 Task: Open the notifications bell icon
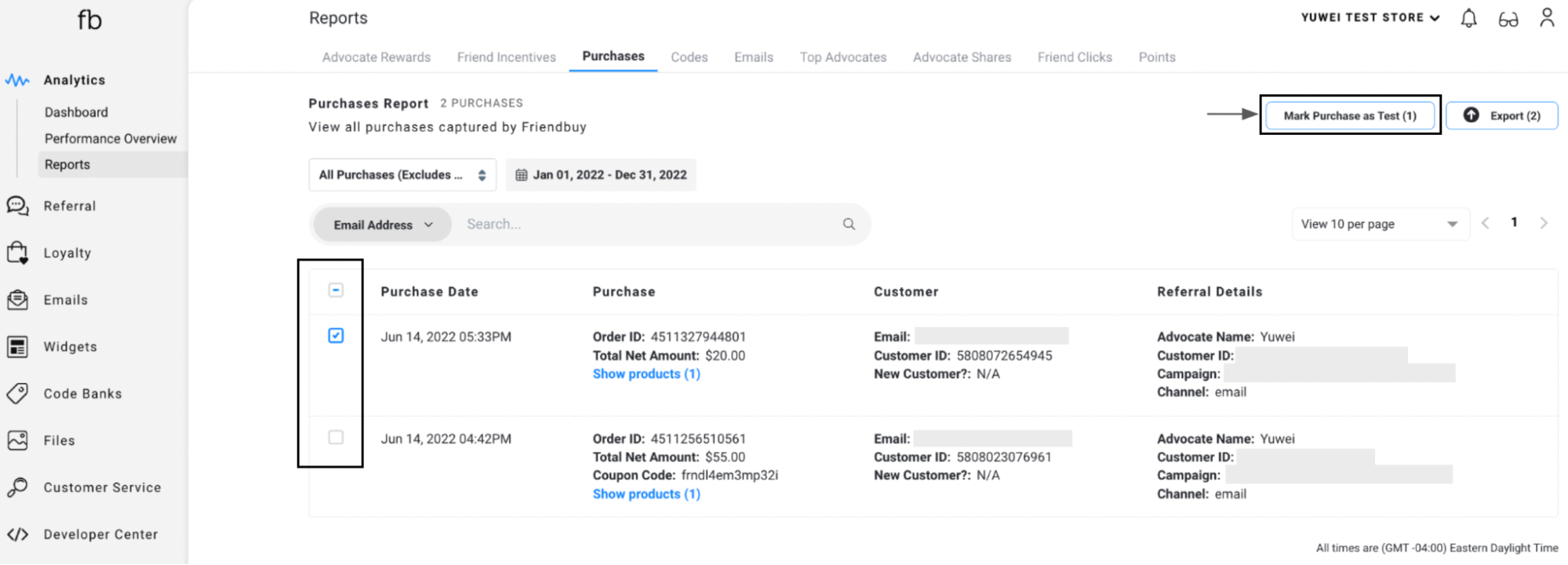(x=1468, y=18)
